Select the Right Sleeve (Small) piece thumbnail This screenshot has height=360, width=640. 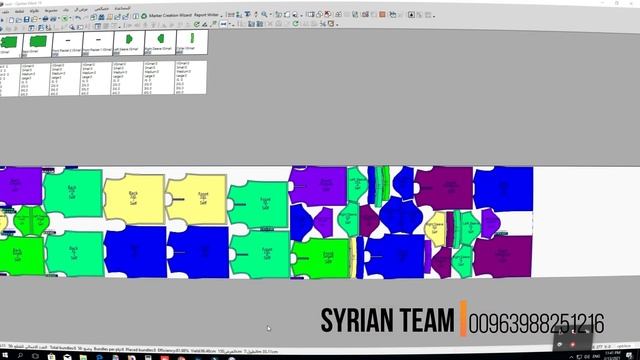[160, 42]
